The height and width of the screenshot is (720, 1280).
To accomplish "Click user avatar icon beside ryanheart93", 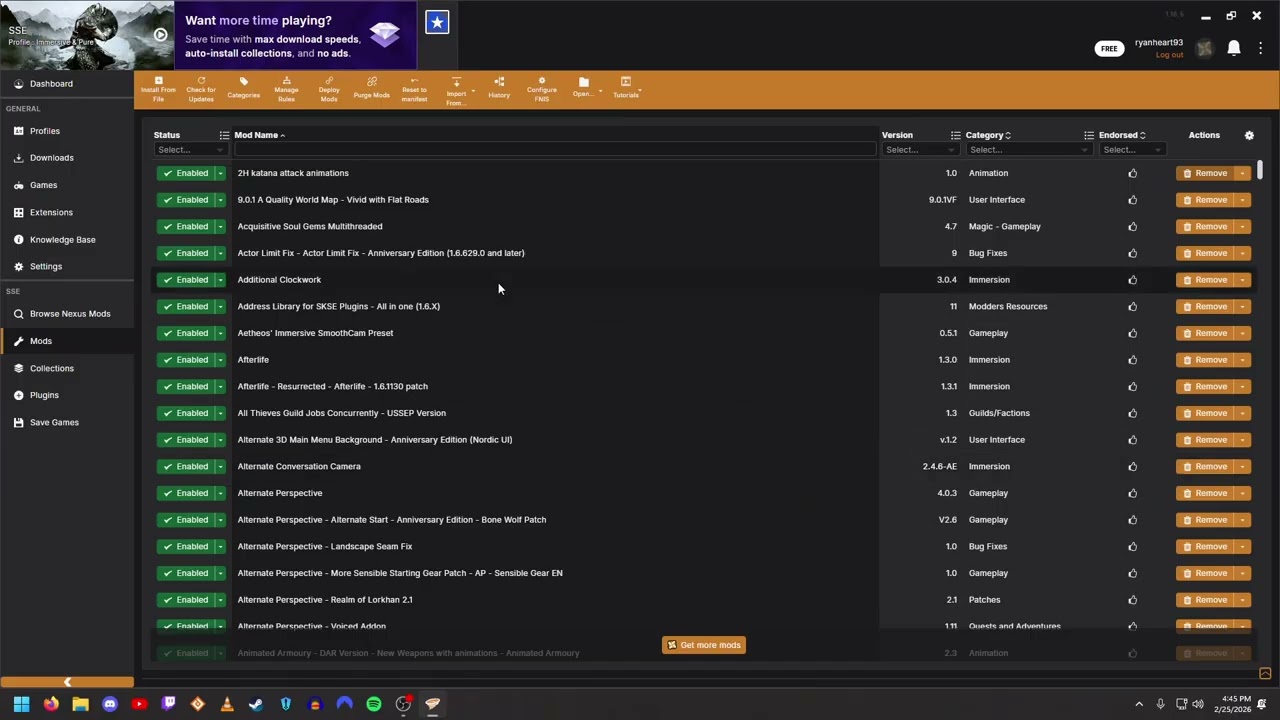I will point(1204,48).
